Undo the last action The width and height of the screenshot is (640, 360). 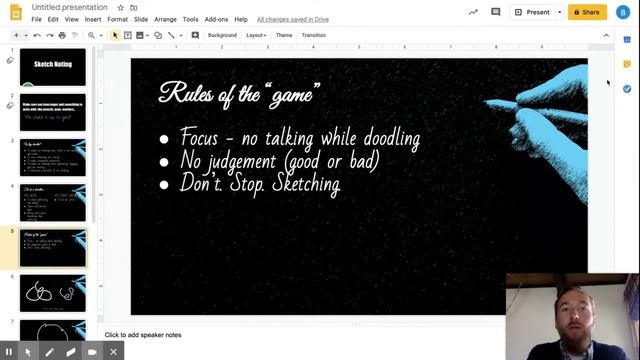pos(37,36)
